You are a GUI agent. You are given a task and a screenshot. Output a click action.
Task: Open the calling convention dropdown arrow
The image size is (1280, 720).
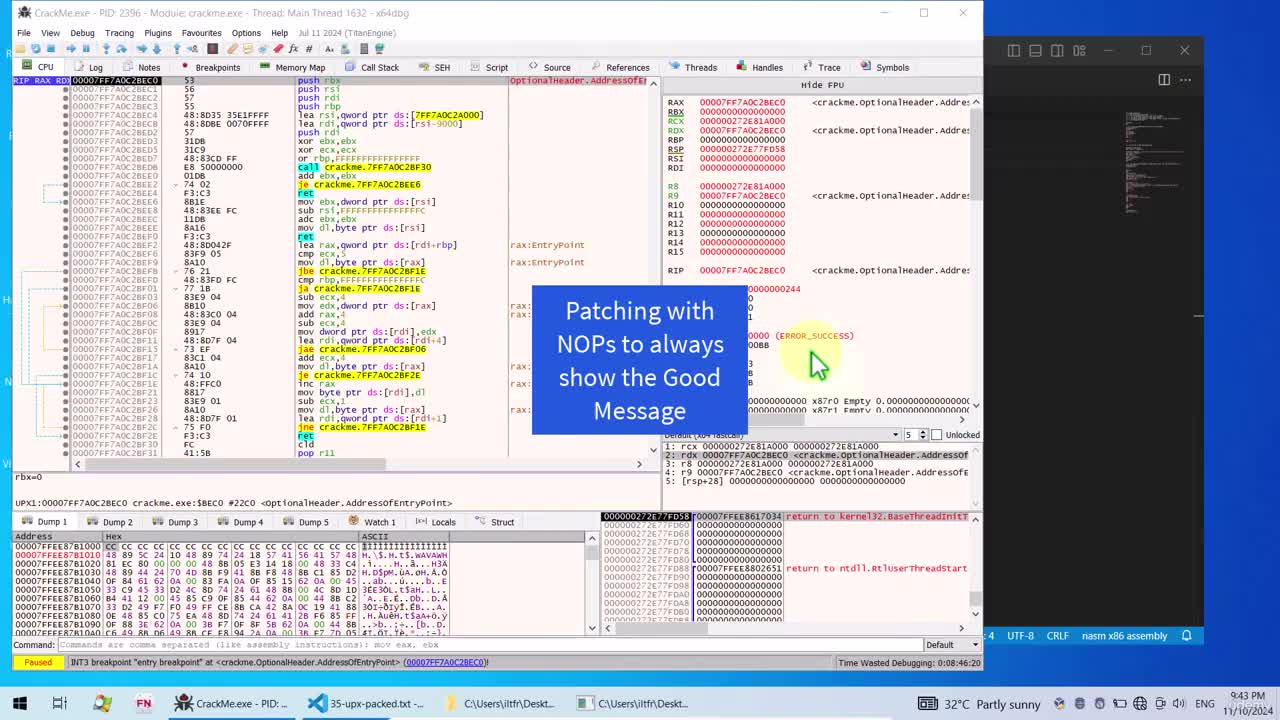click(x=895, y=435)
